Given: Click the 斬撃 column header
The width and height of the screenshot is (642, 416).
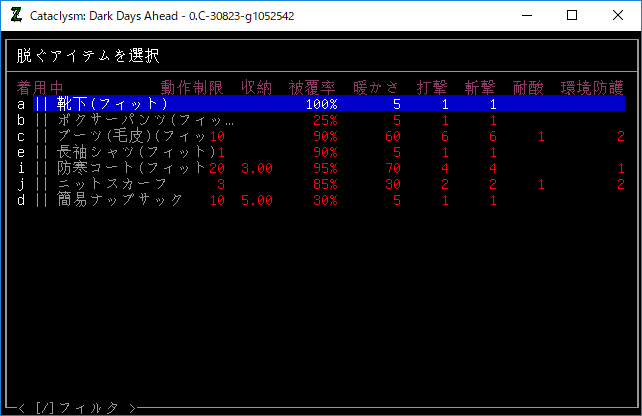Looking at the screenshot, I should pyautogui.click(x=481, y=86).
